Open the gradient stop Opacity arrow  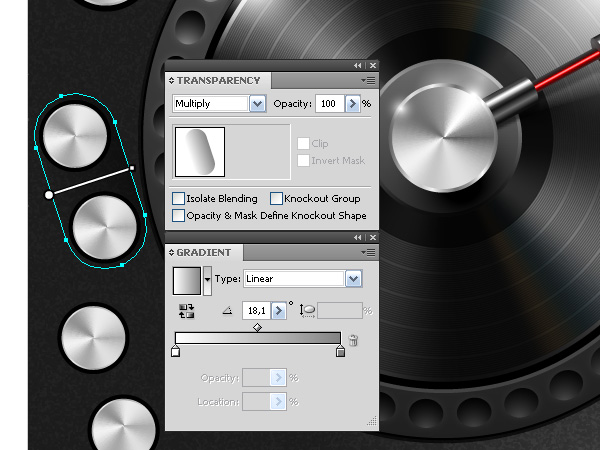click(279, 378)
